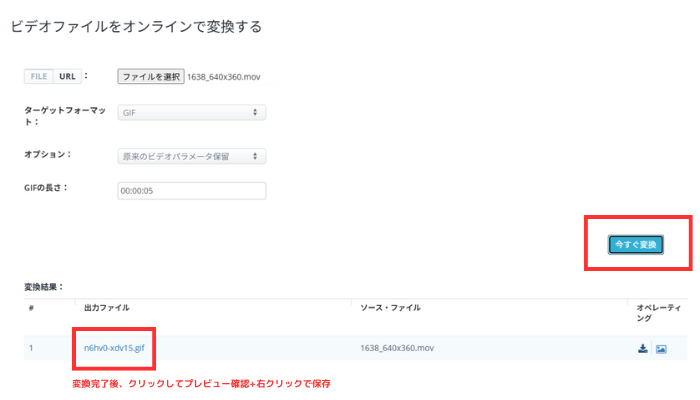700x400 pixels.
Task: Open the ターゲットフォーマット GIF dropdown
Action: pos(192,112)
